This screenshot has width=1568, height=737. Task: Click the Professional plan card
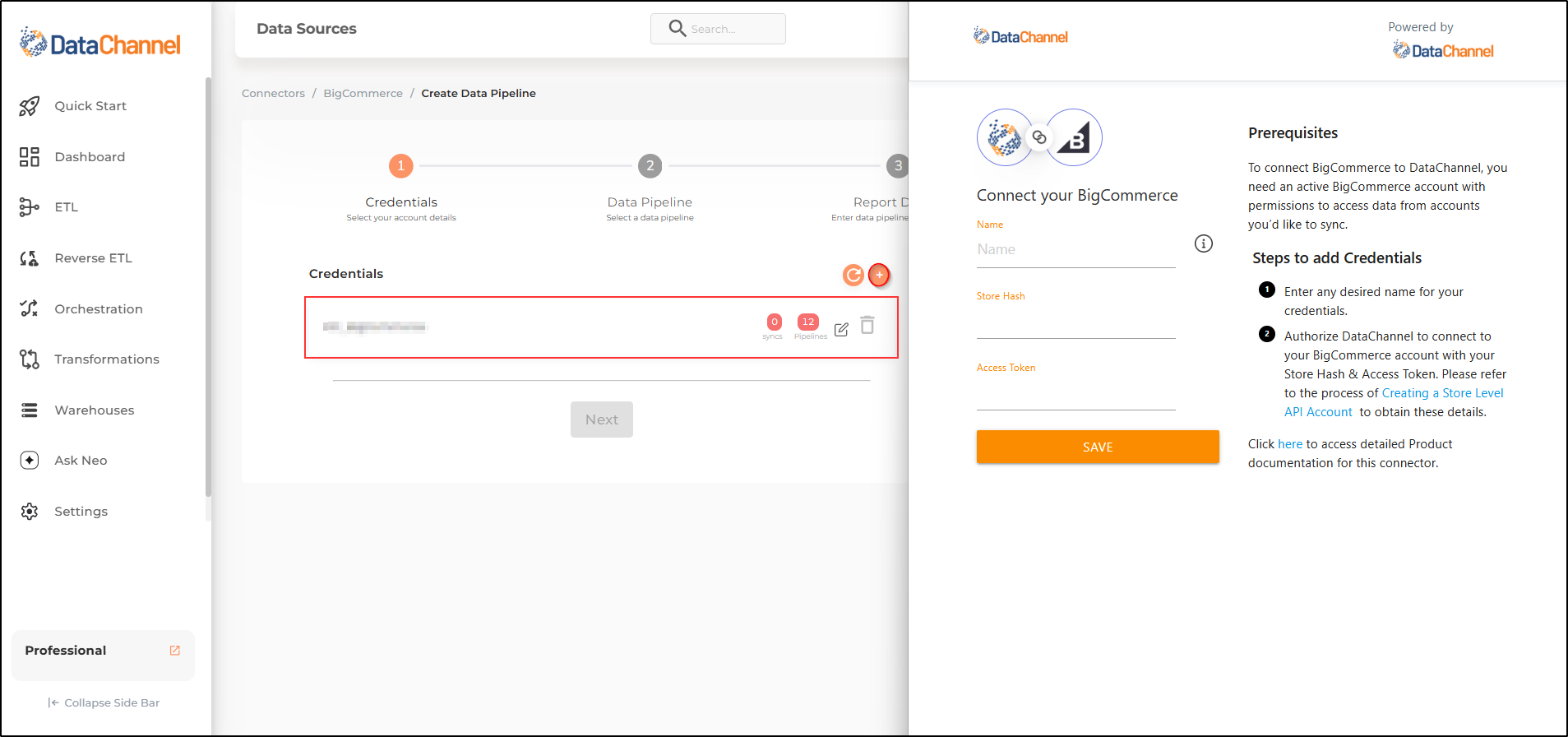tap(103, 656)
